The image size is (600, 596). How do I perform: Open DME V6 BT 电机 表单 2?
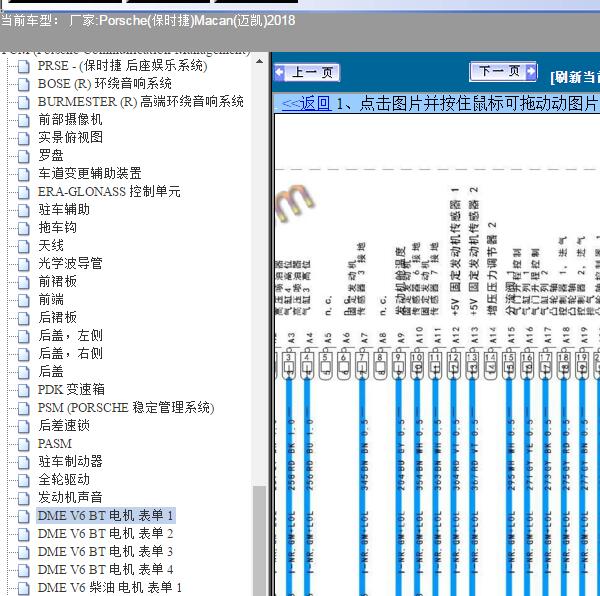[x=106, y=534]
